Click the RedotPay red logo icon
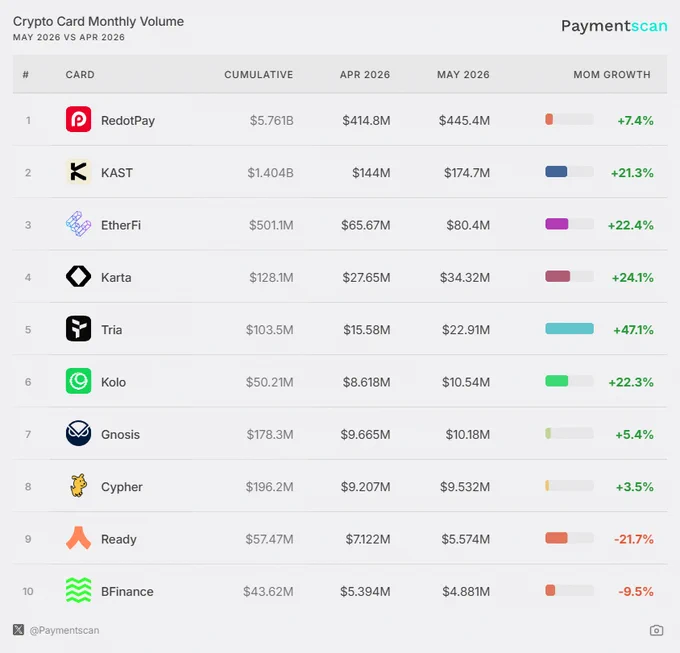 78,119
